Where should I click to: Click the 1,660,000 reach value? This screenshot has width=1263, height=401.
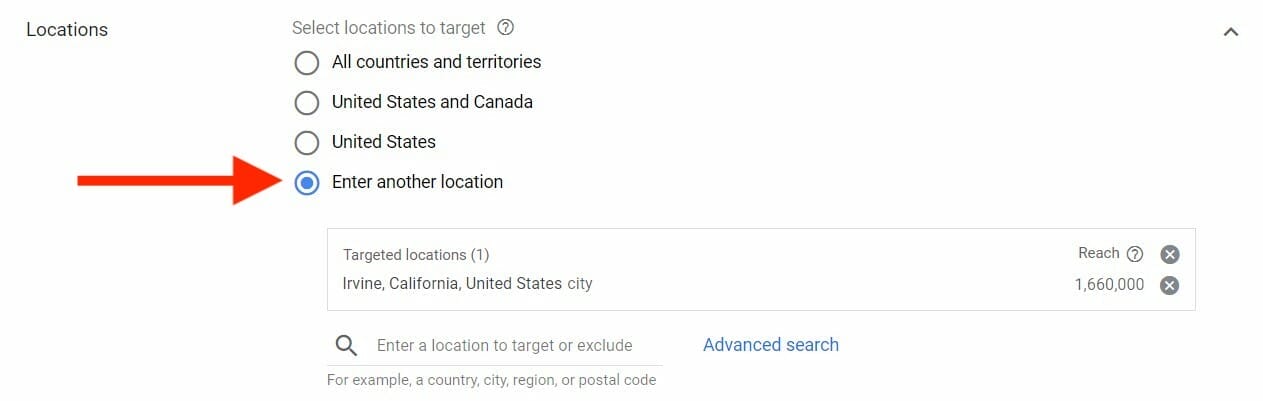[1109, 285]
